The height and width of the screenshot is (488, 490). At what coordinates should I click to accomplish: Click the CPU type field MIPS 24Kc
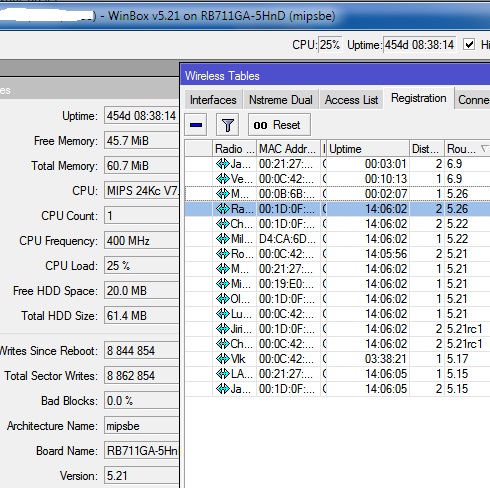pyautogui.click(x=142, y=191)
